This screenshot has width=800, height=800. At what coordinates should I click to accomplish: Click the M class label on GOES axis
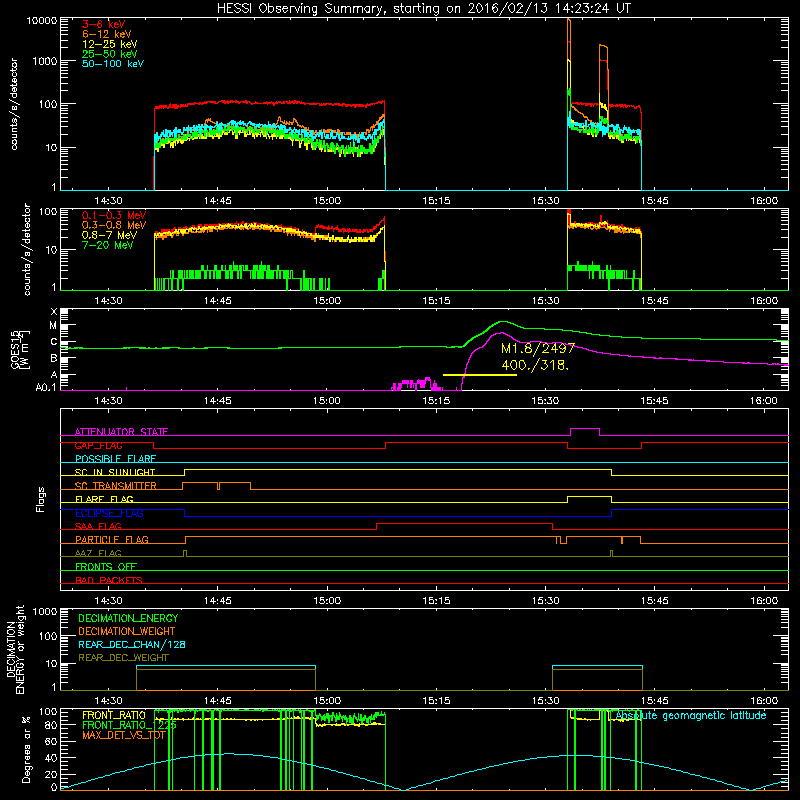[x=53, y=326]
